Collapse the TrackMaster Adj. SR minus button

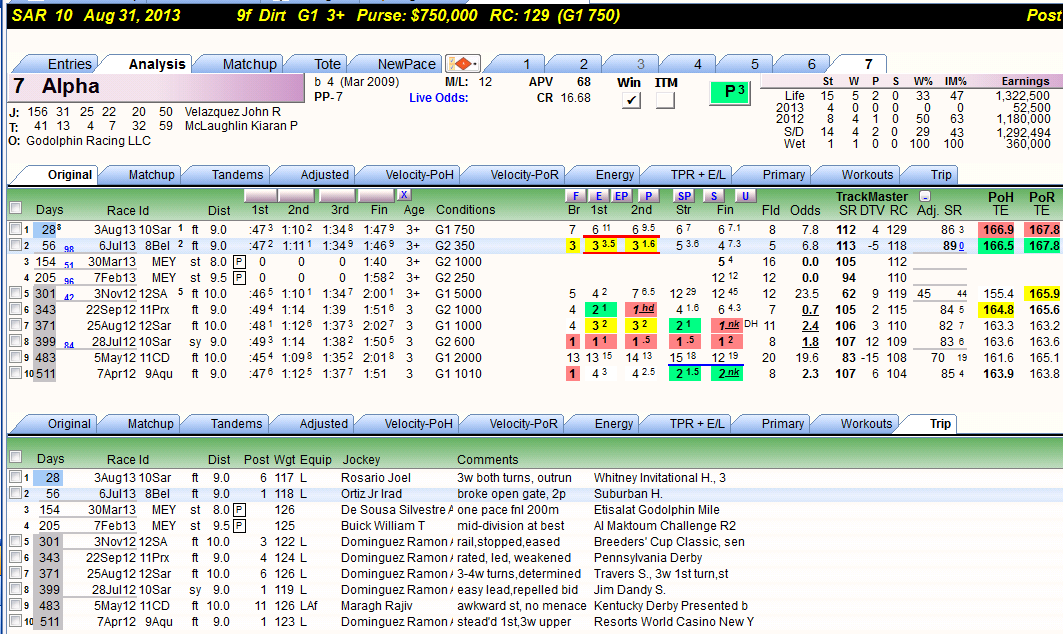pos(925,196)
